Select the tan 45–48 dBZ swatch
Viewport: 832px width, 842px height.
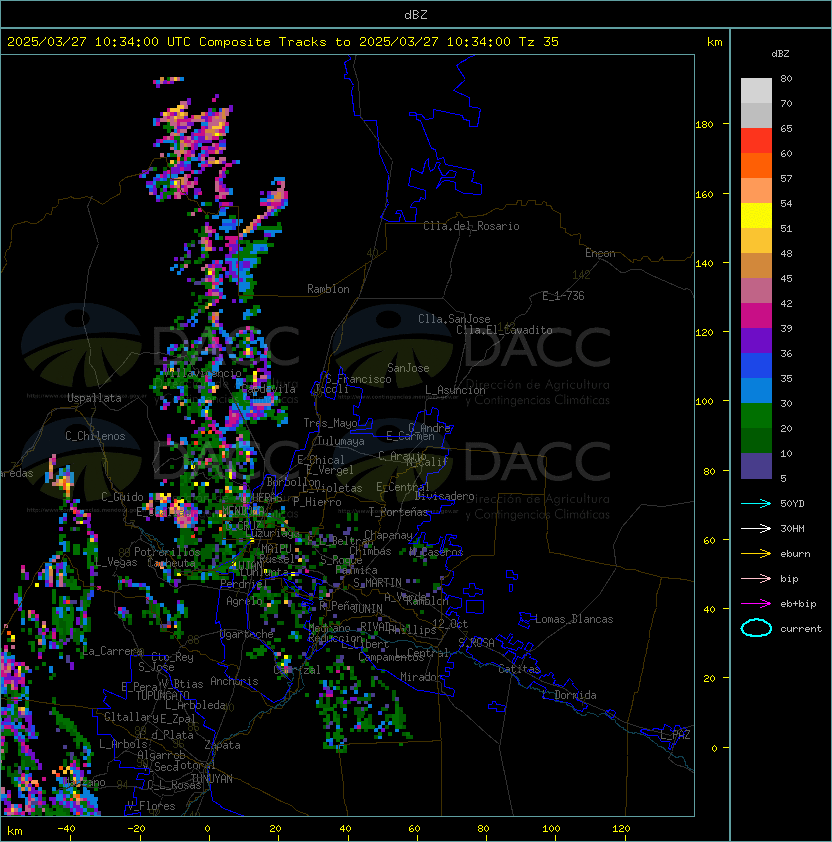[756, 265]
